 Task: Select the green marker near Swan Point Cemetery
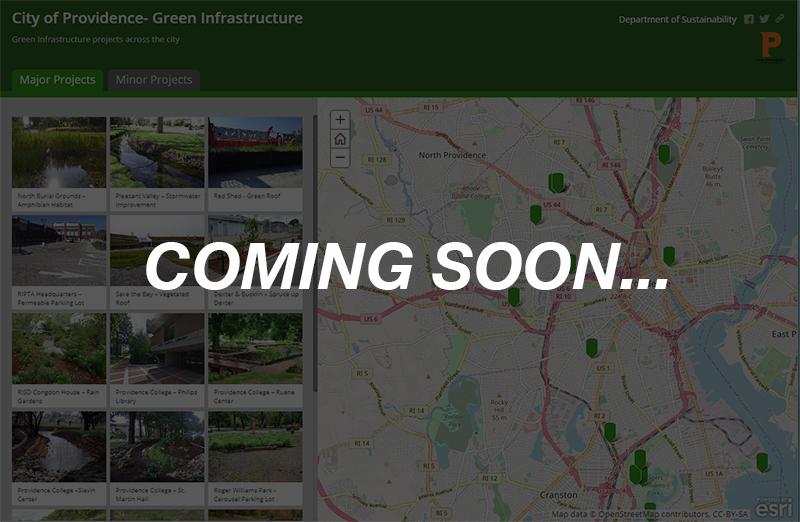(x=664, y=154)
